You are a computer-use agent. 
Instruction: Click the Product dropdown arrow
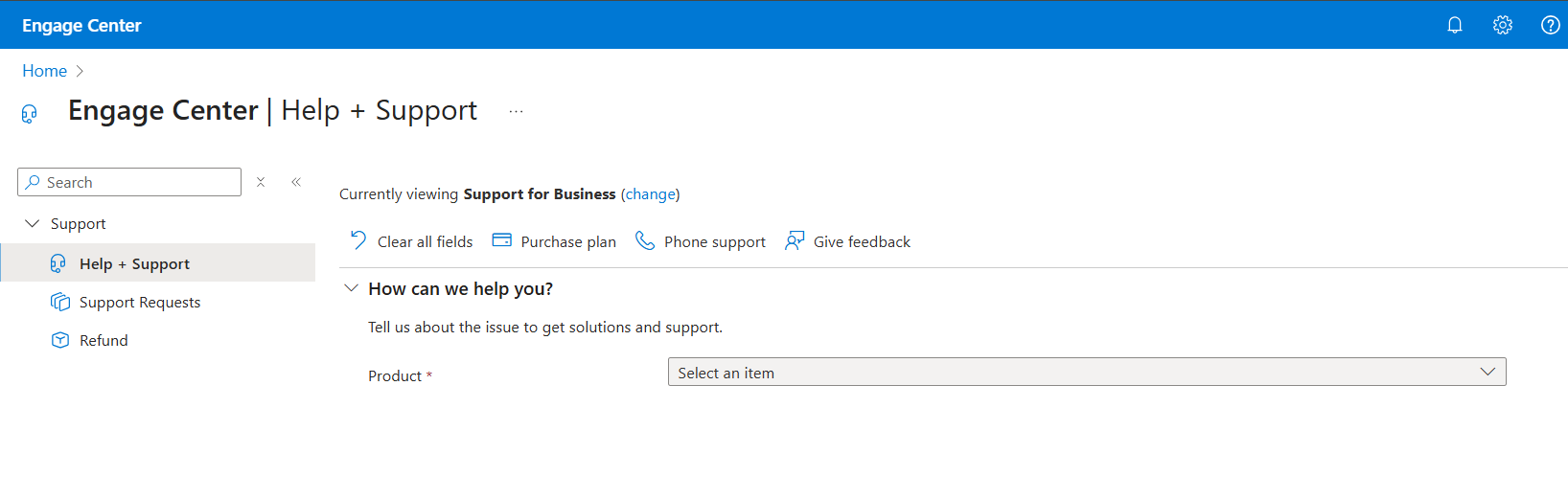coord(1487,372)
